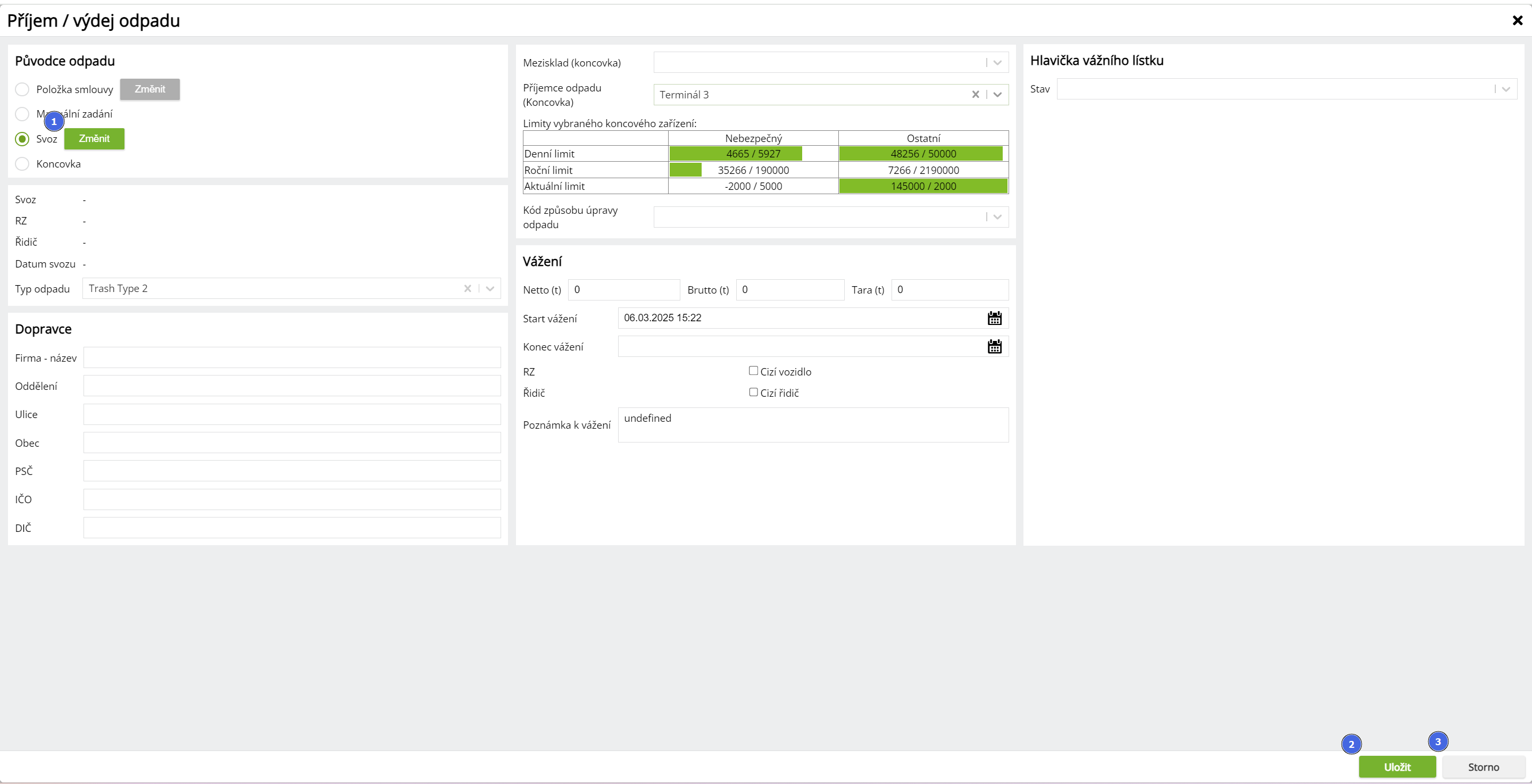
Task: Click annotation badge number 1
Action: pyautogui.click(x=54, y=121)
